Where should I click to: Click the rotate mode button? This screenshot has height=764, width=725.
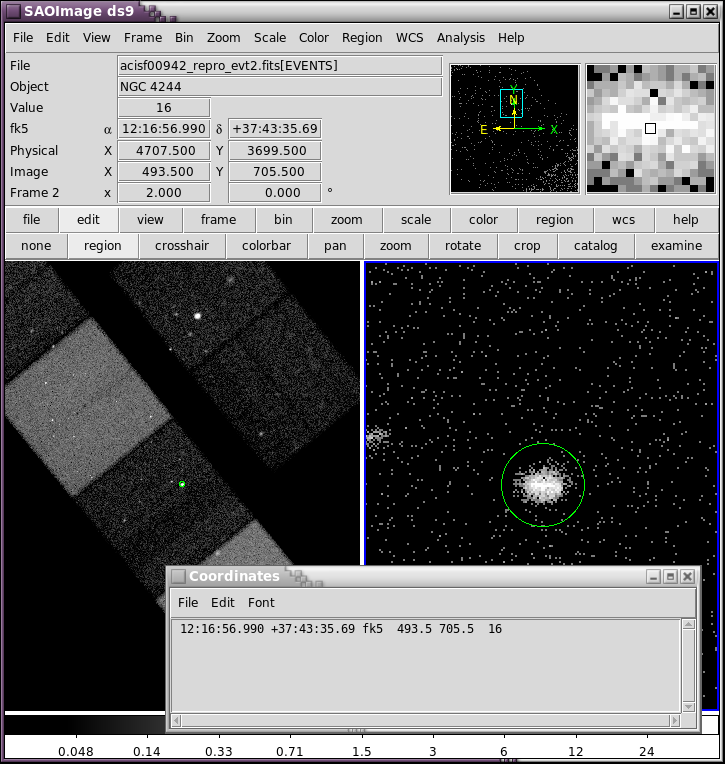(462, 246)
